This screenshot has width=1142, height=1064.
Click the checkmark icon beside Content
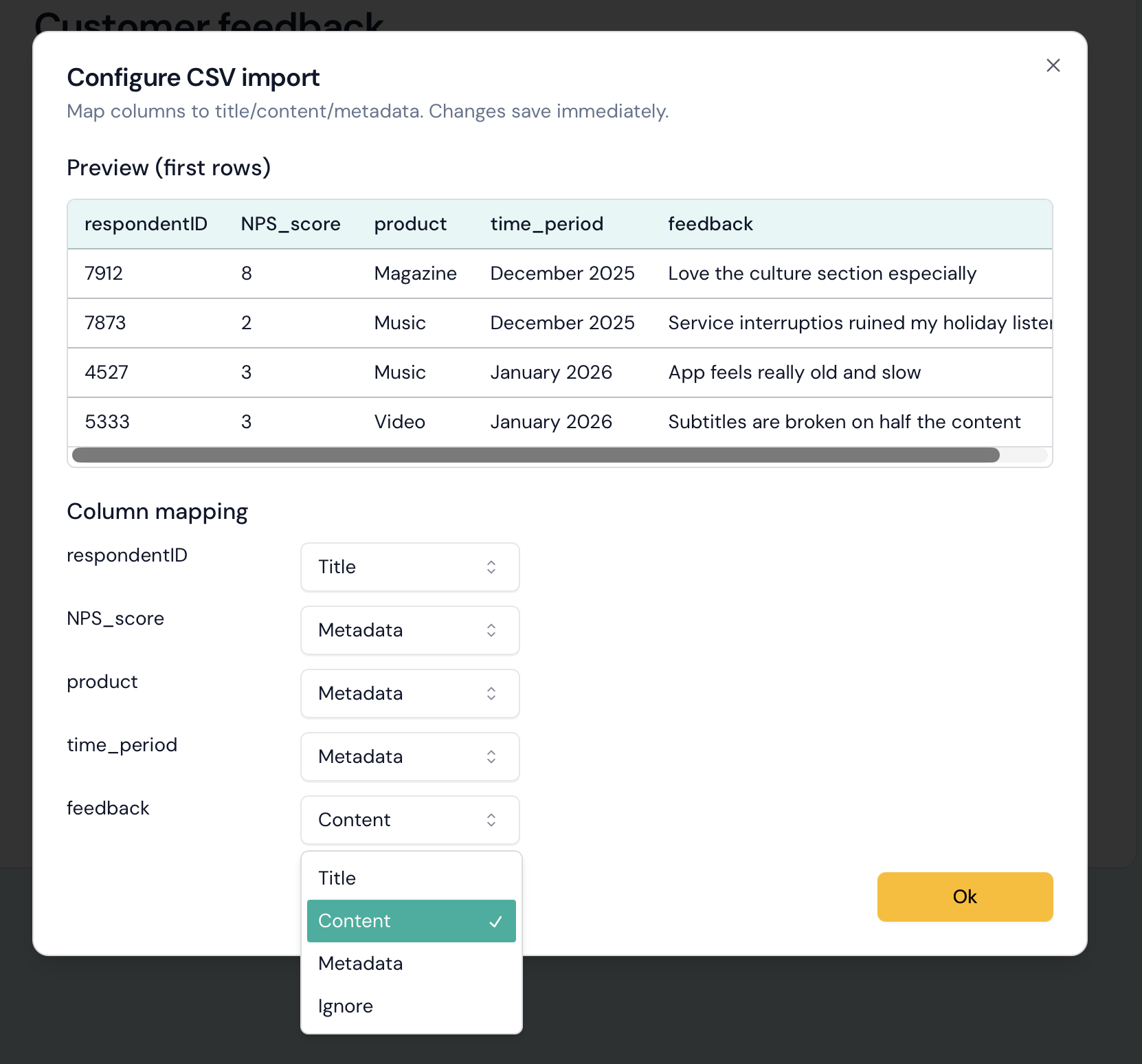pos(495,922)
